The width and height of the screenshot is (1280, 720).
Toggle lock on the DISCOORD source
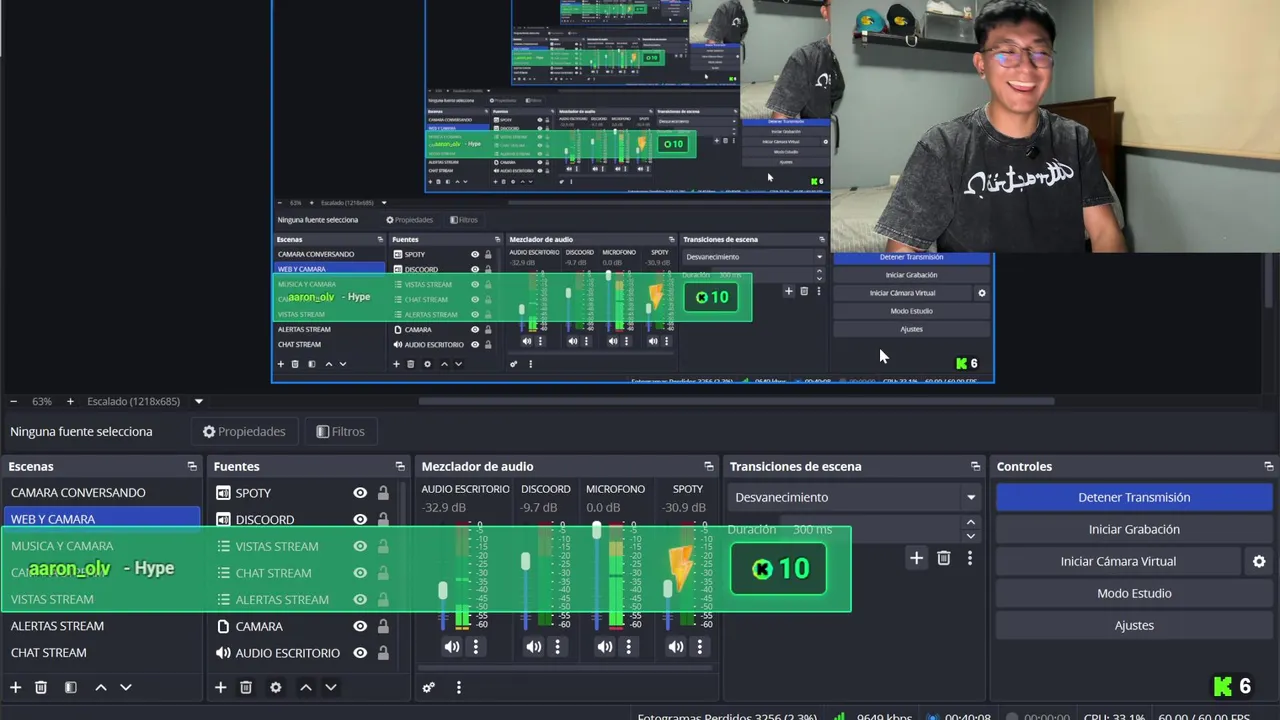pos(383,519)
